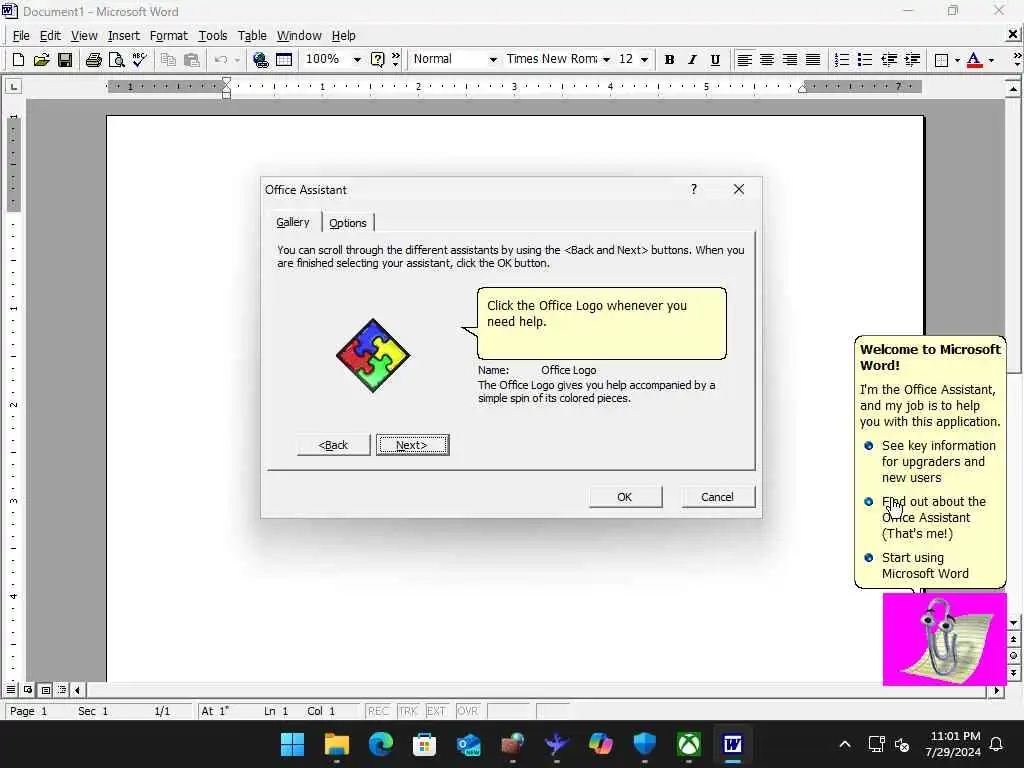Toggle bold formatting

click(669, 60)
